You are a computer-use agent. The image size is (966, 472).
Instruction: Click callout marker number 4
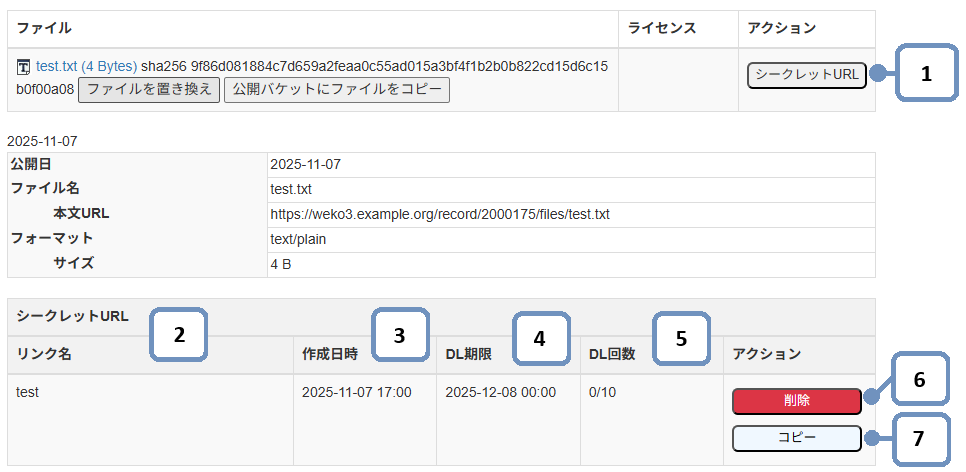click(539, 338)
